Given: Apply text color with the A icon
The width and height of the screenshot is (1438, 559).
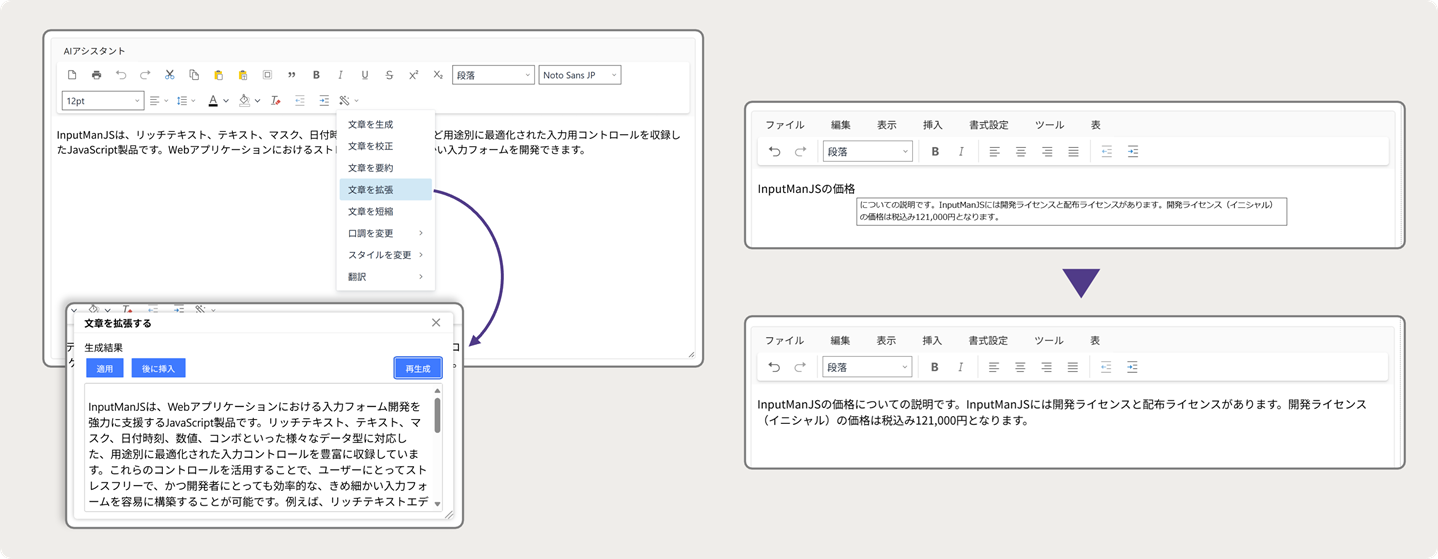Looking at the screenshot, I should (x=213, y=101).
